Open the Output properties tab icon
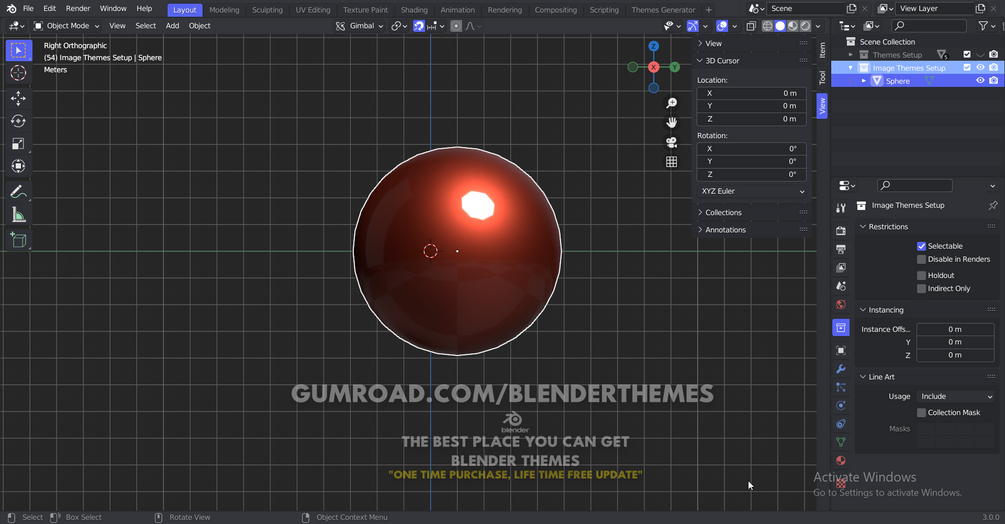 (841, 249)
